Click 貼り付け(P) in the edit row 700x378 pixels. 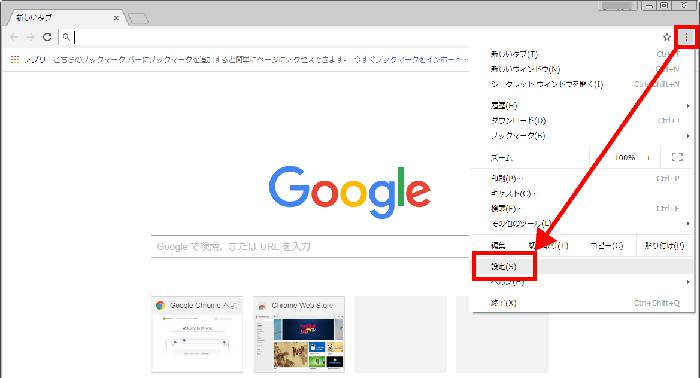[664, 245]
